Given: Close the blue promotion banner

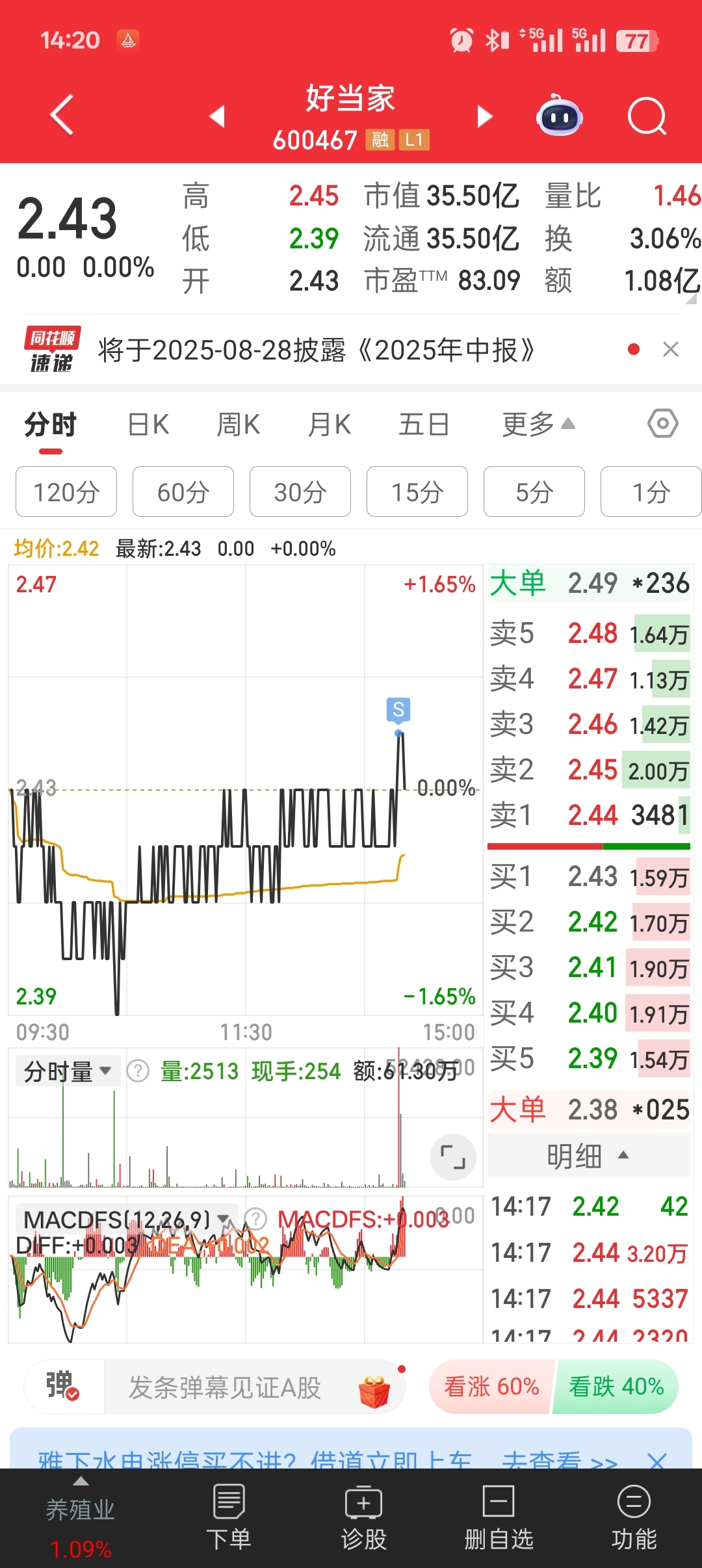Looking at the screenshot, I should 657,1461.
